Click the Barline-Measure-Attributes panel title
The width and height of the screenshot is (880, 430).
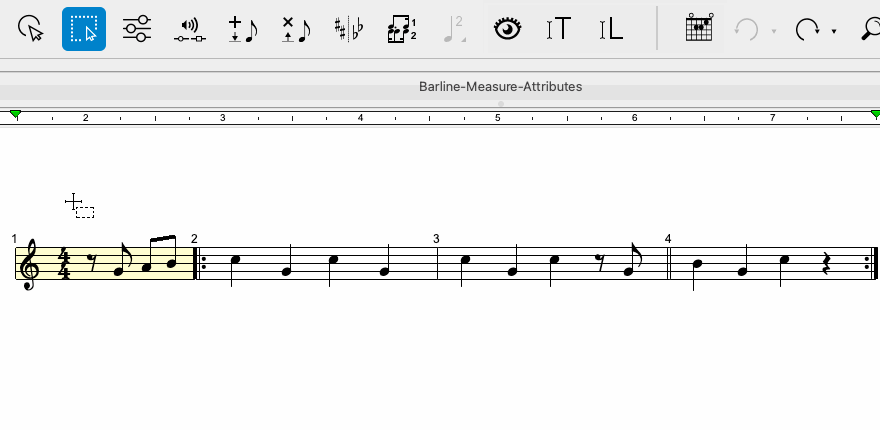500,86
